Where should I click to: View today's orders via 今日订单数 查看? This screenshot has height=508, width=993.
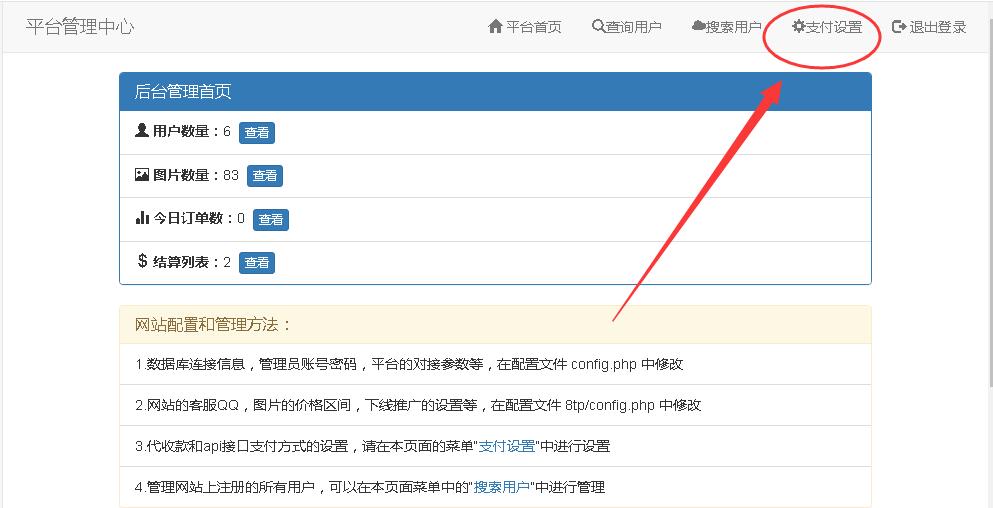pos(271,220)
